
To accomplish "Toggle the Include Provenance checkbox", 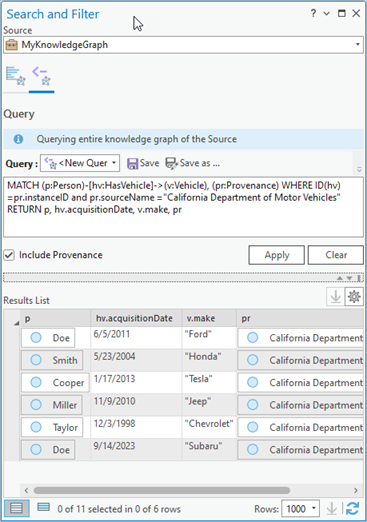I will tap(9, 255).
